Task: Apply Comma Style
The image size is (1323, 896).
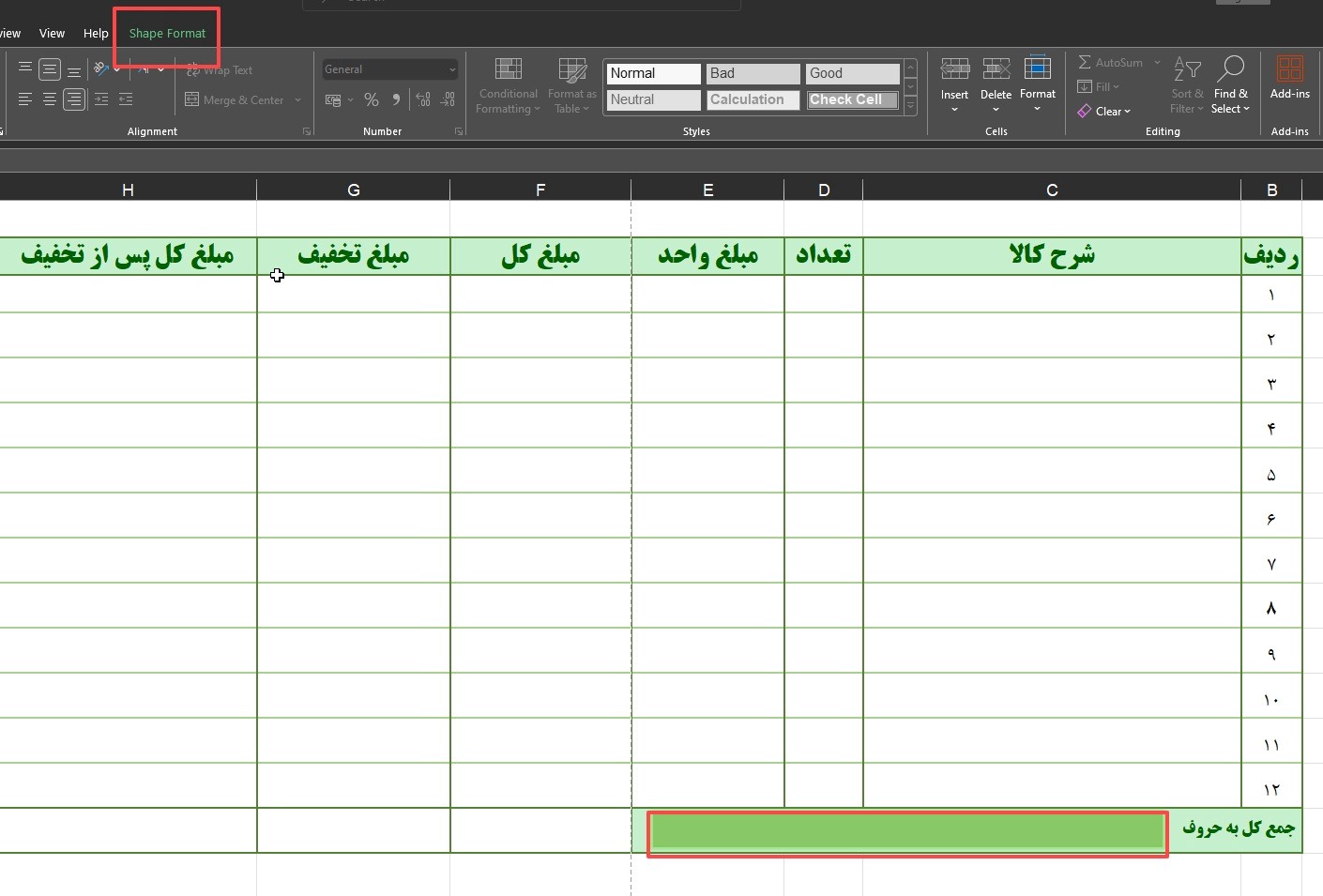Action: click(x=396, y=99)
